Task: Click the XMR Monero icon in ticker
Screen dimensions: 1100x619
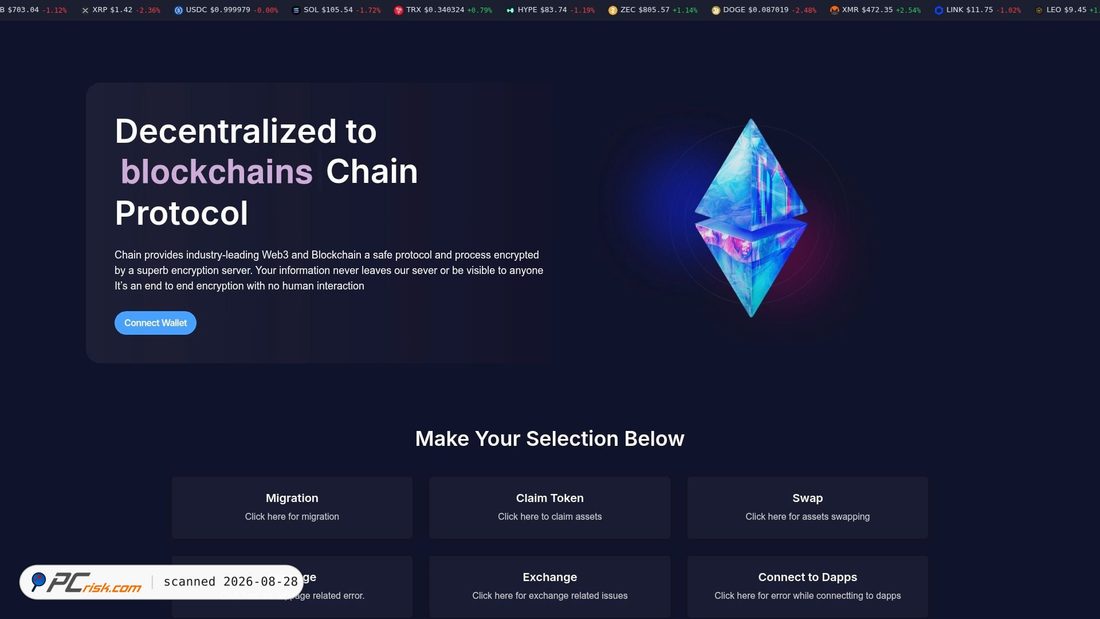Action: [834, 11]
